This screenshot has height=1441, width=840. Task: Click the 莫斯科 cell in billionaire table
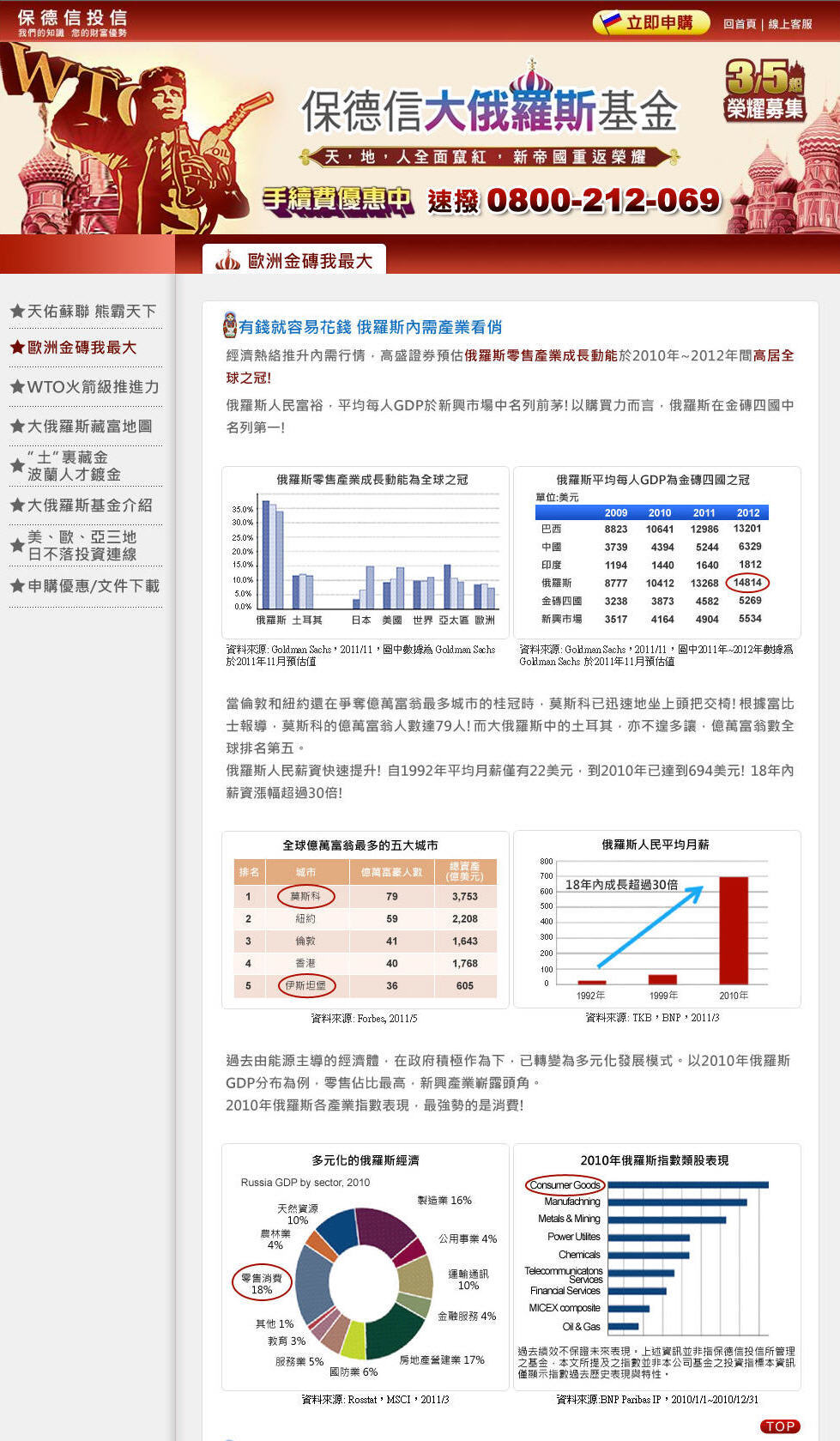(306, 896)
